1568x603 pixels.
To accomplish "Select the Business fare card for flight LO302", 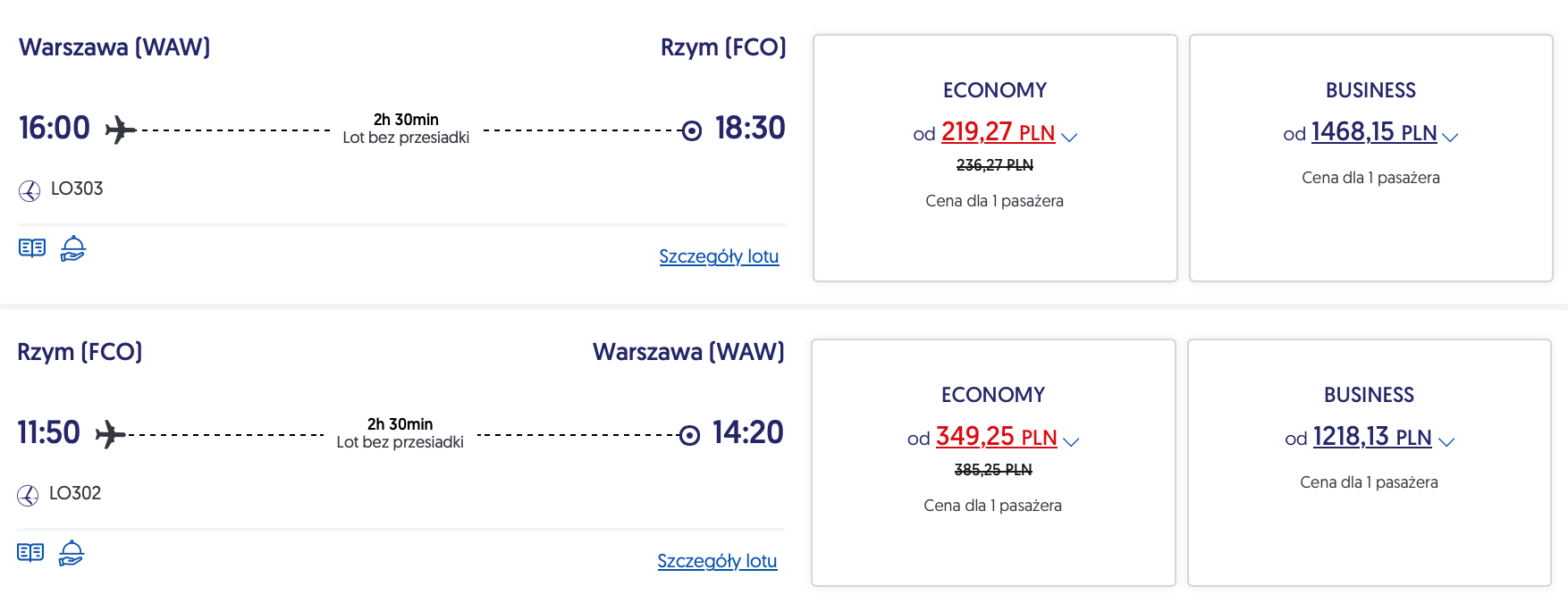I will click(x=1369, y=537).
